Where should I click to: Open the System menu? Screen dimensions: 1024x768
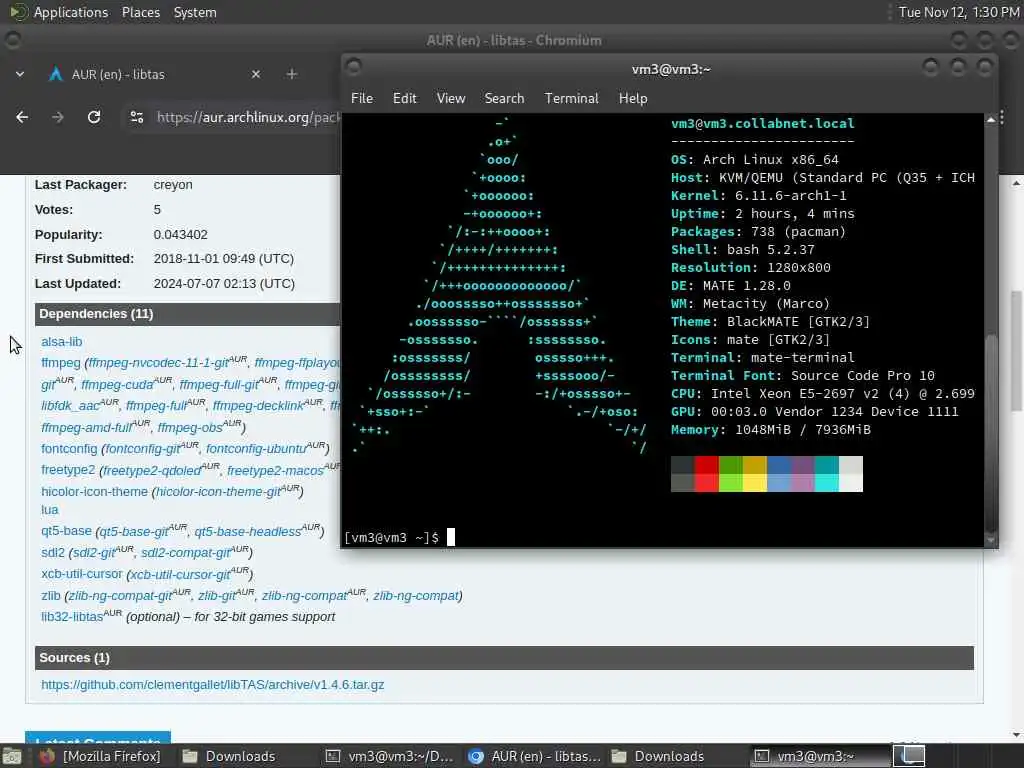[x=195, y=12]
